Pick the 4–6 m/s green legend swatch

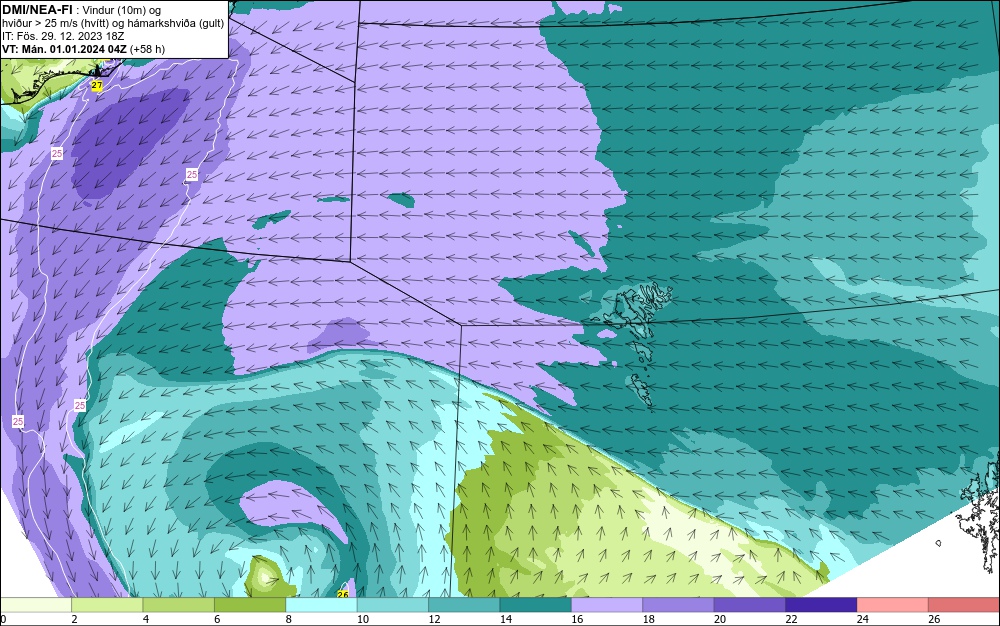pos(179,605)
